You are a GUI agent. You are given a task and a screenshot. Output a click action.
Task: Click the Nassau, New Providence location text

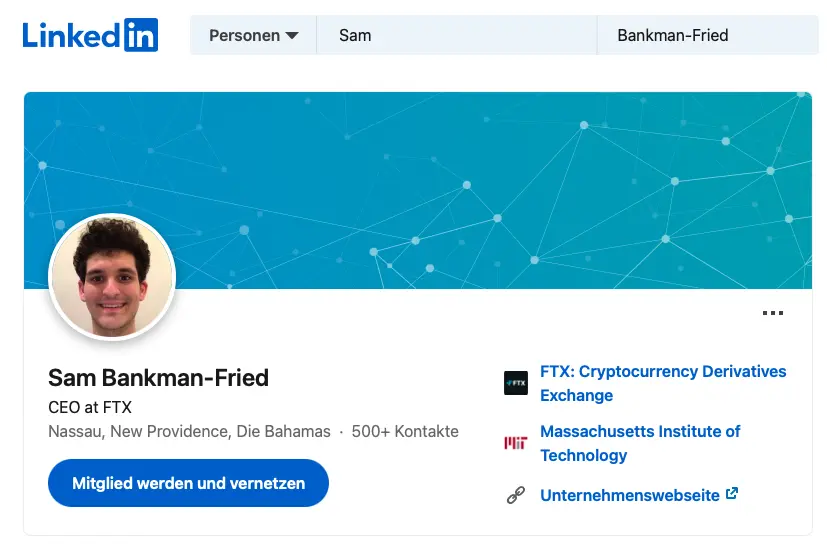click(189, 432)
